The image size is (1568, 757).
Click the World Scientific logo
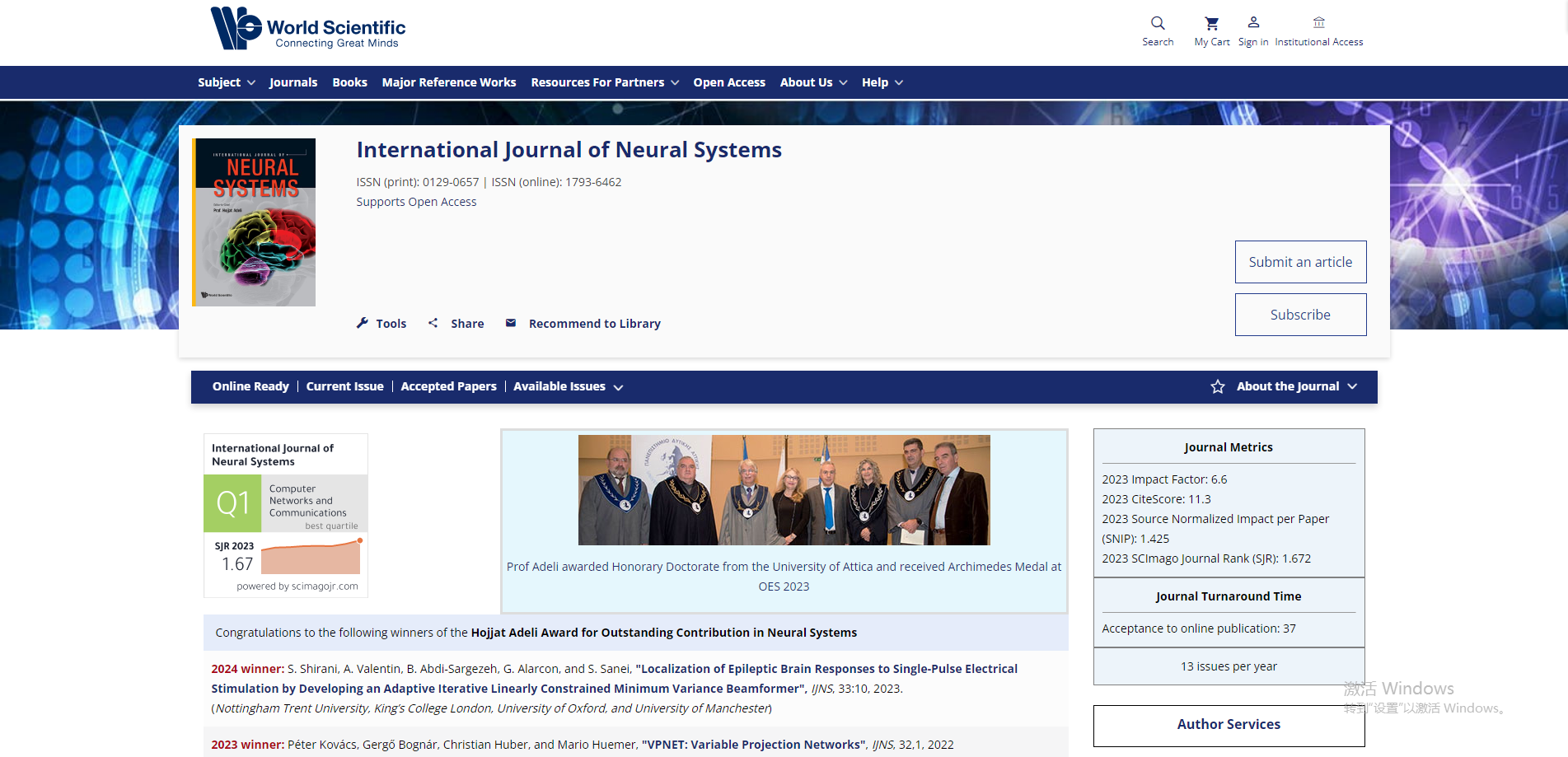308,29
